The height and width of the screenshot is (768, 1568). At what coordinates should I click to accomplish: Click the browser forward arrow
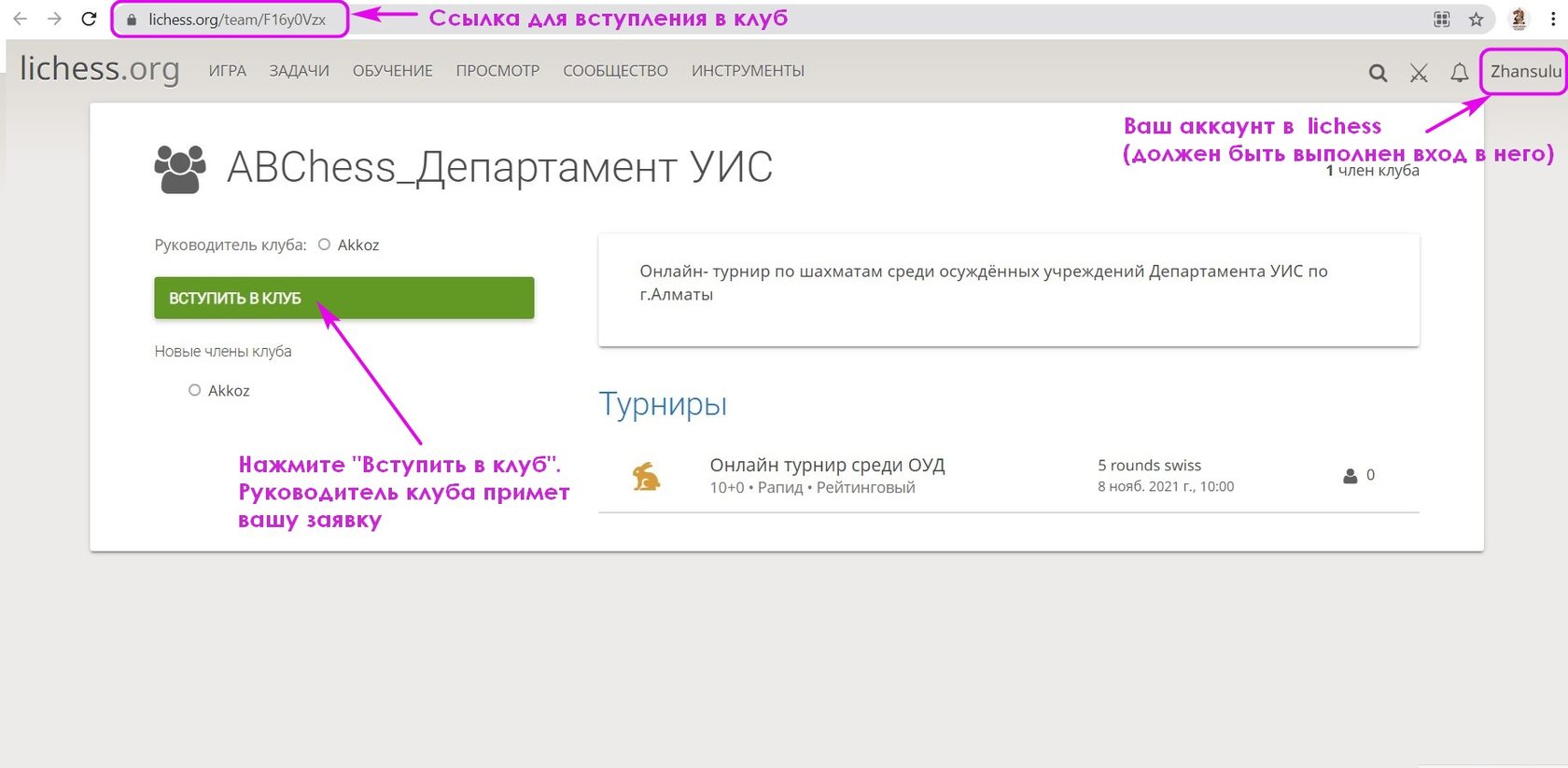click(x=54, y=19)
